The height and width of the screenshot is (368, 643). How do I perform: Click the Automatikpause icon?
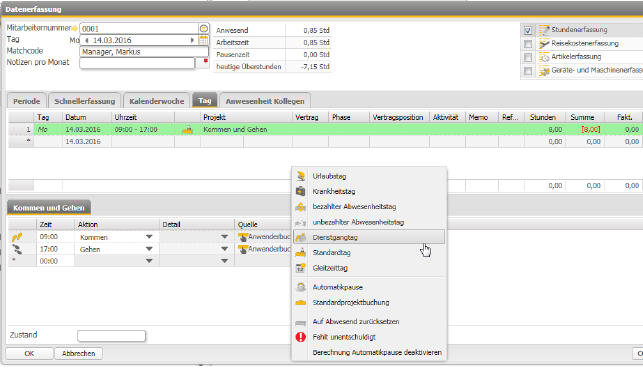pyautogui.click(x=301, y=287)
